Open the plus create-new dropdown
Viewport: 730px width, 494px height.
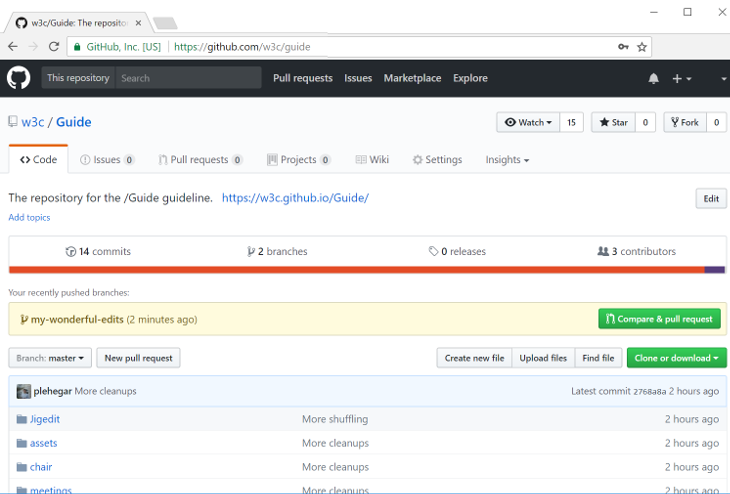pyautogui.click(x=681, y=78)
